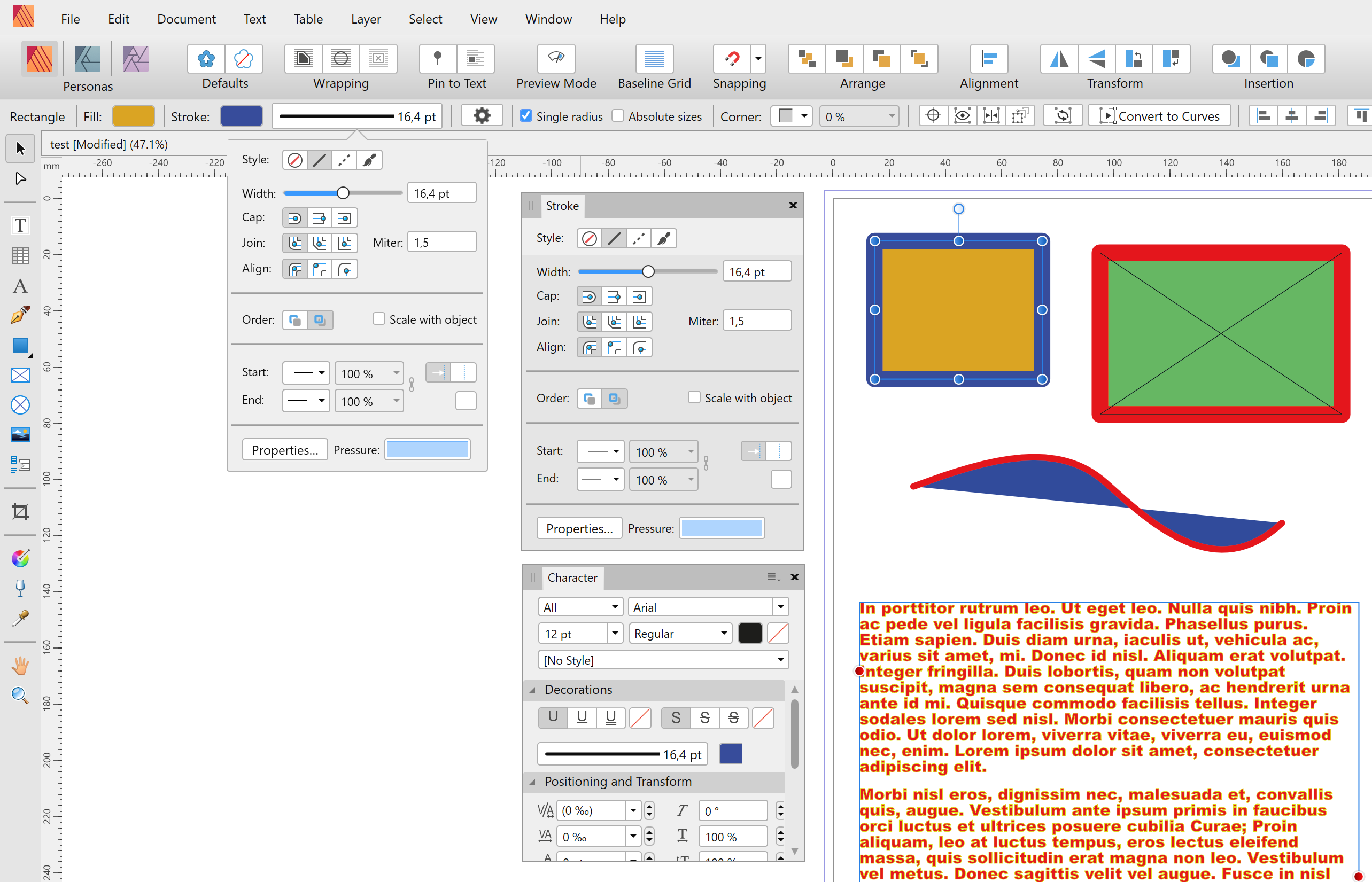
Task: Enable the Absolute sizes checkbox
Action: point(617,116)
